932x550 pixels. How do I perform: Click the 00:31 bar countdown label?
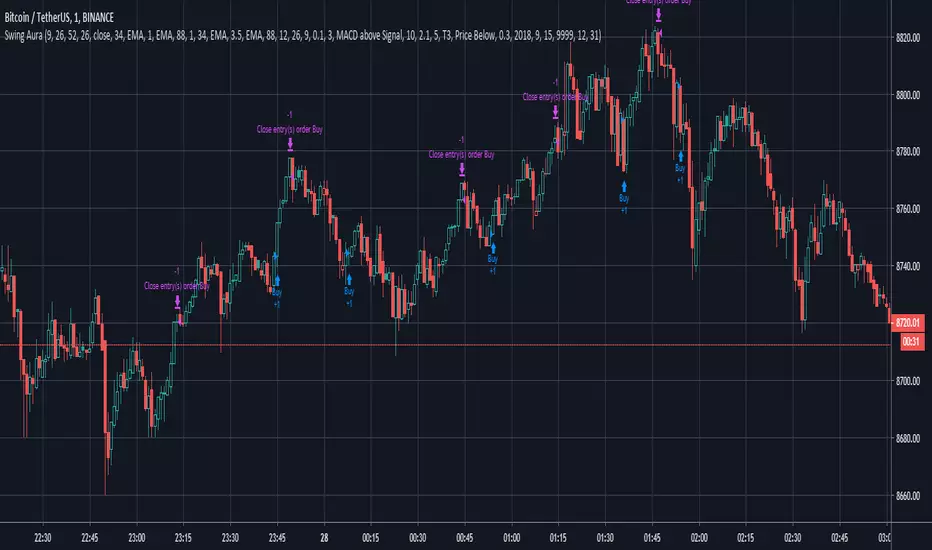pos(911,341)
